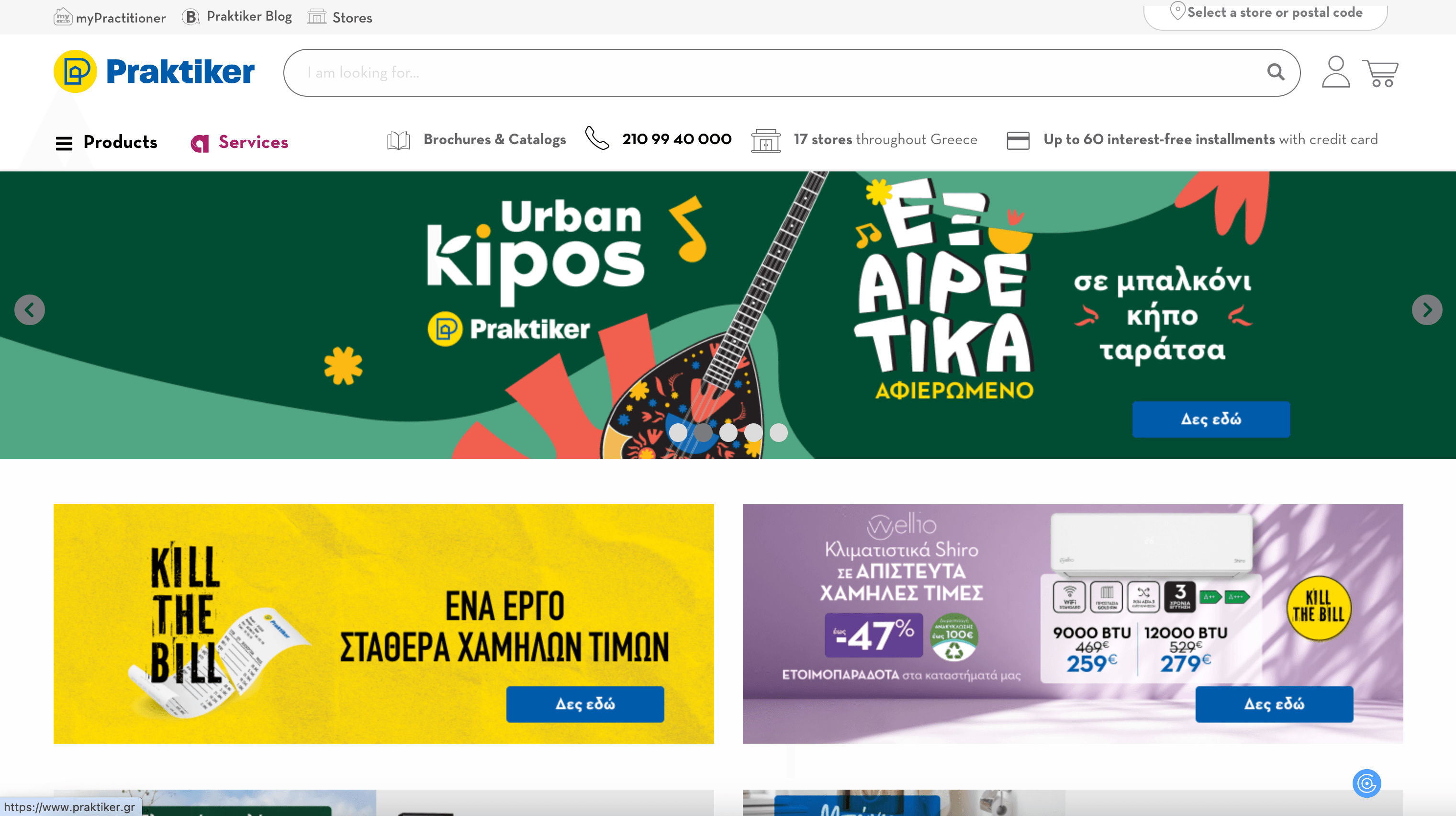Expand the Products hamburger menu

point(64,143)
